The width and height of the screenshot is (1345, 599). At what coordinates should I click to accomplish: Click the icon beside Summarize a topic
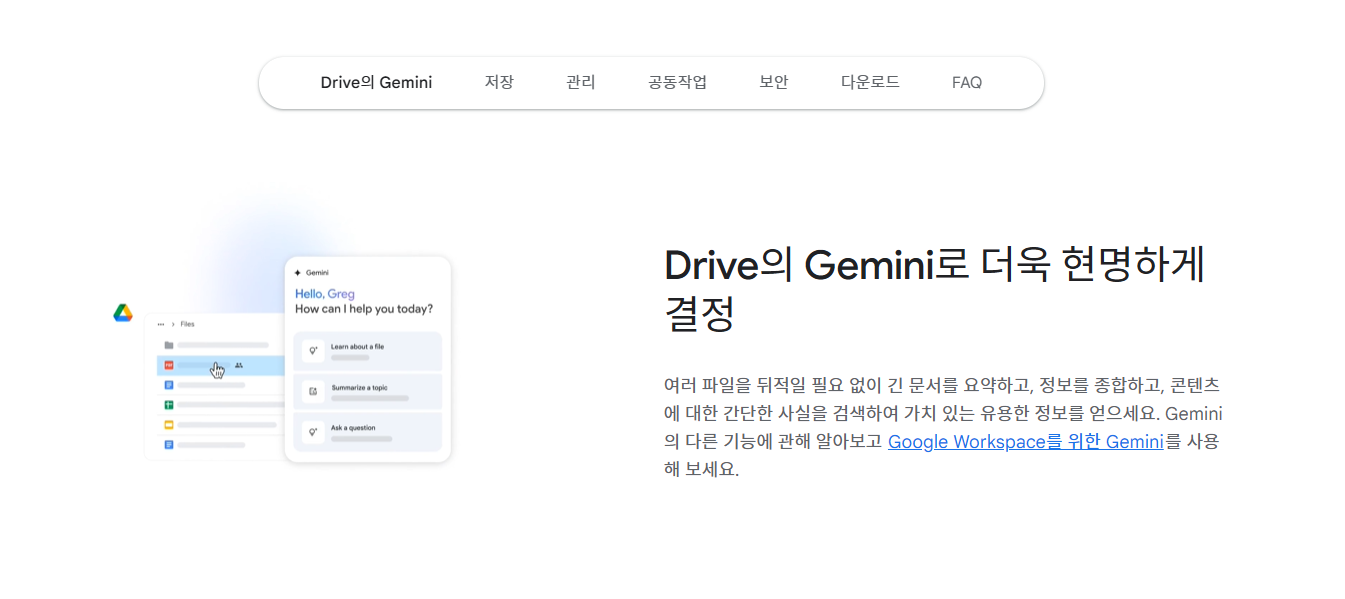click(x=313, y=391)
